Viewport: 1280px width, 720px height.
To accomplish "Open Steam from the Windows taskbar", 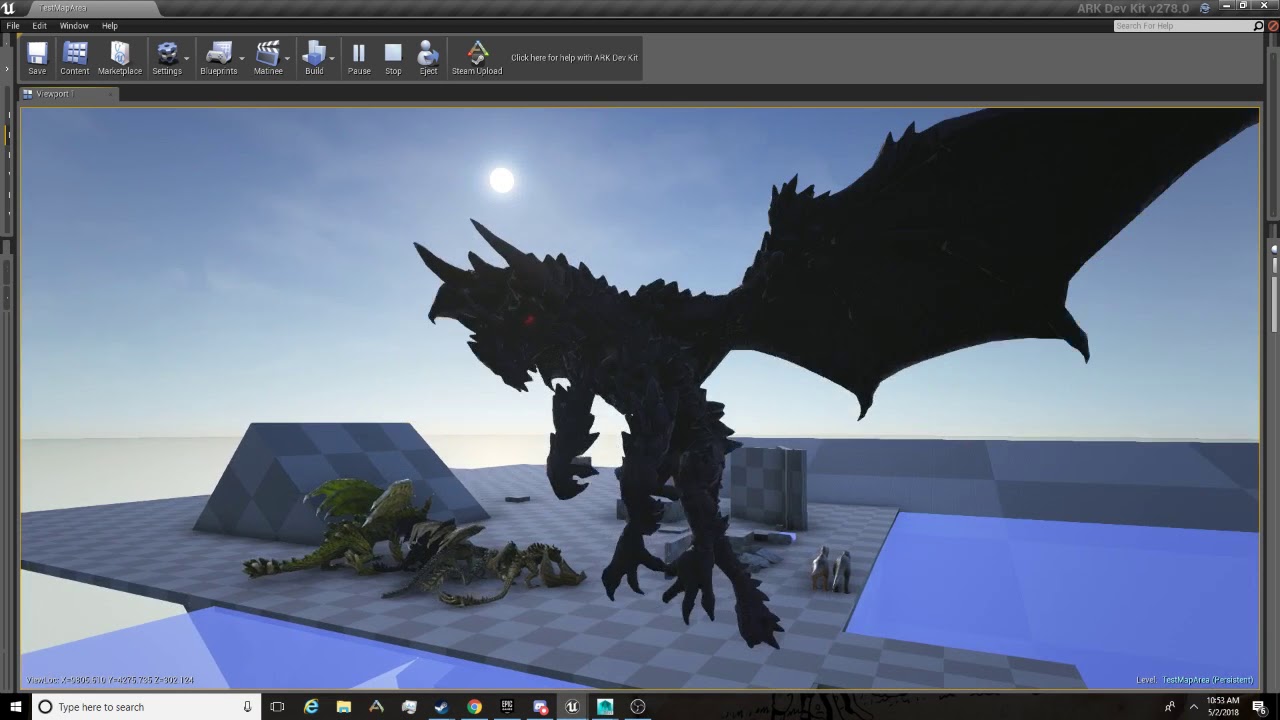I will pos(441,707).
